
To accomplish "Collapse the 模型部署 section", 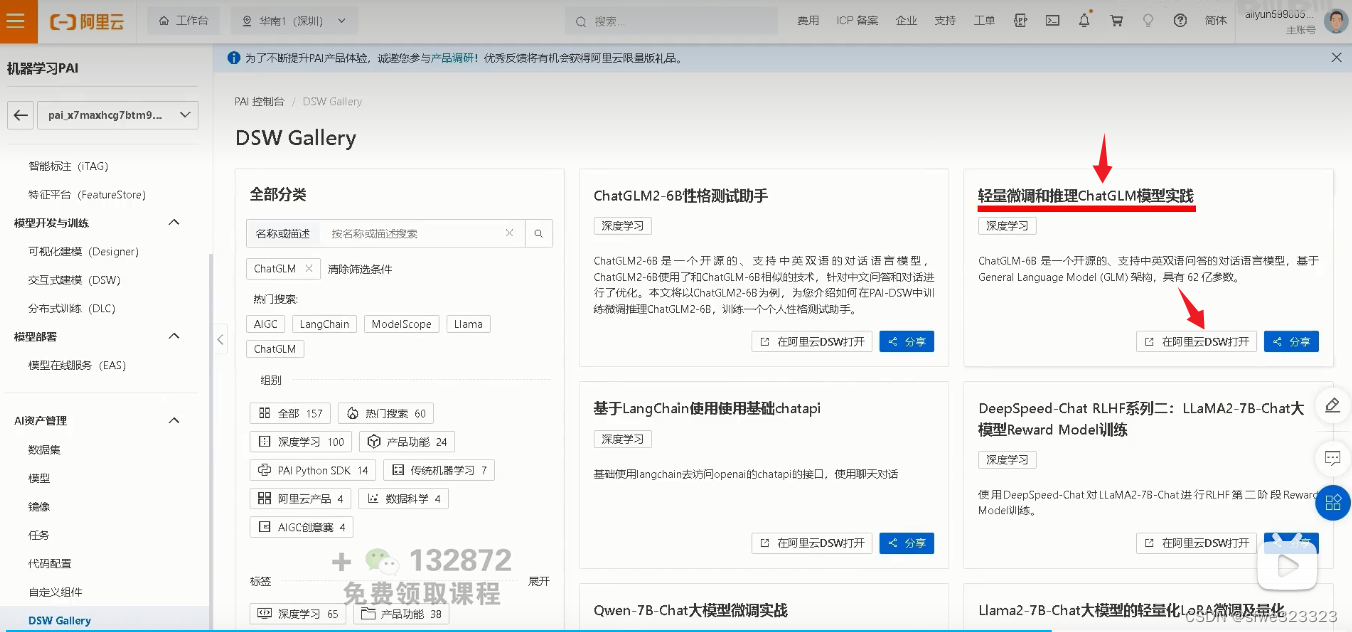I will pyautogui.click(x=173, y=336).
